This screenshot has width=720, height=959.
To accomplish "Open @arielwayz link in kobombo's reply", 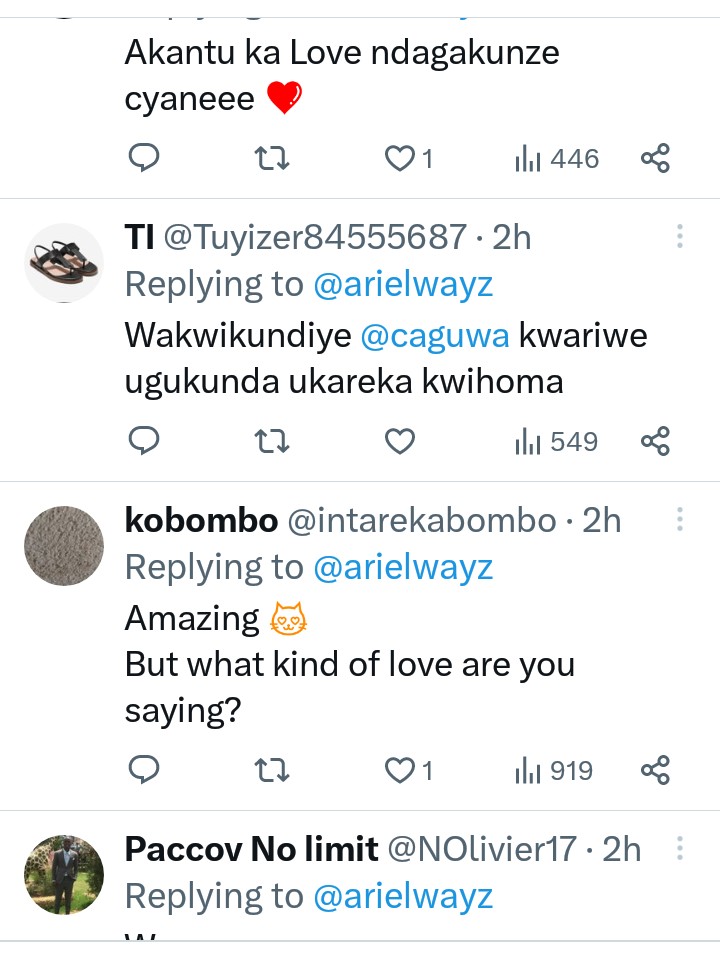I will coord(403,567).
